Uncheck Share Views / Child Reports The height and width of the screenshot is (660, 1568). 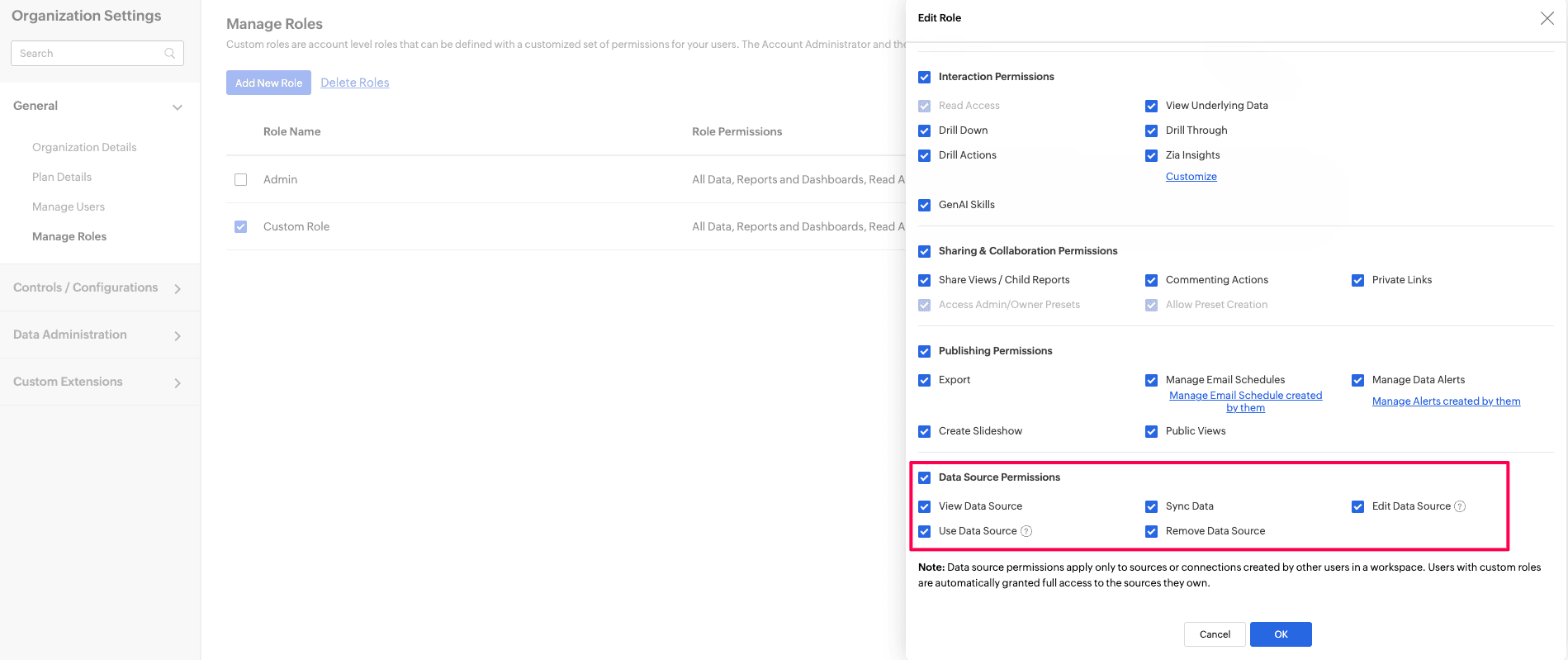click(925, 280)
